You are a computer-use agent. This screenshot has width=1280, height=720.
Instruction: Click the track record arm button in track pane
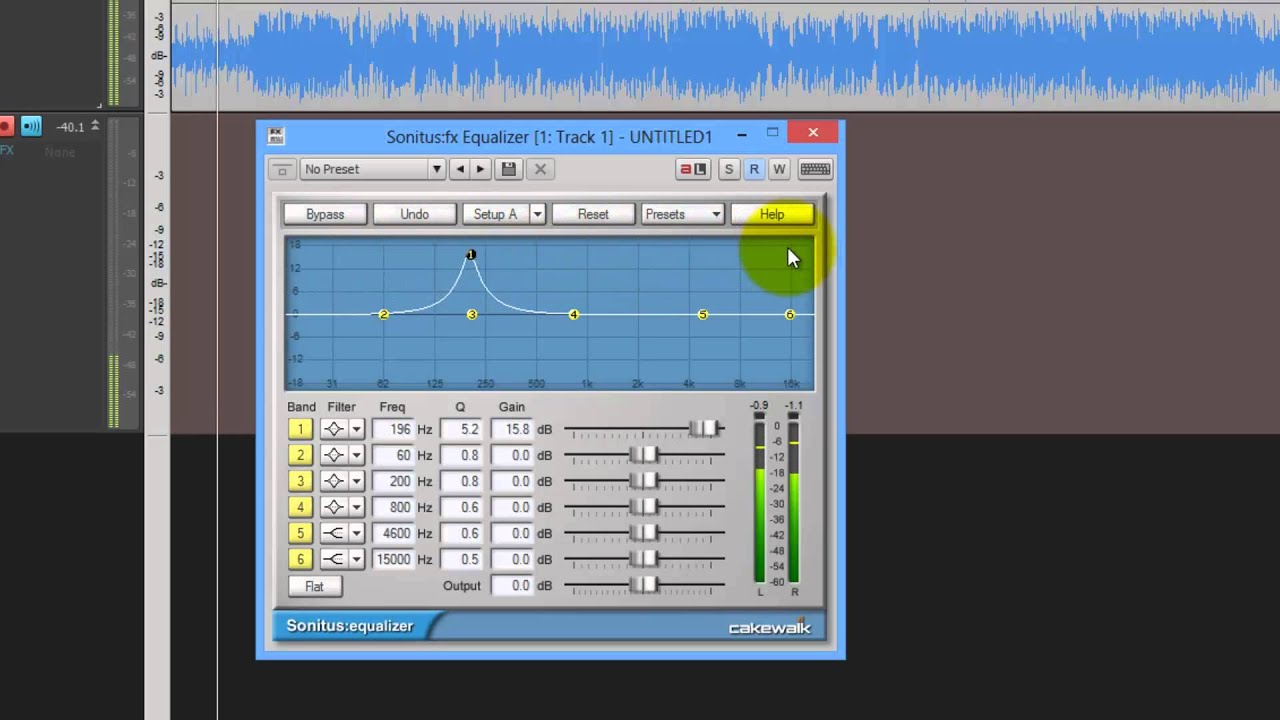(5, 126)
